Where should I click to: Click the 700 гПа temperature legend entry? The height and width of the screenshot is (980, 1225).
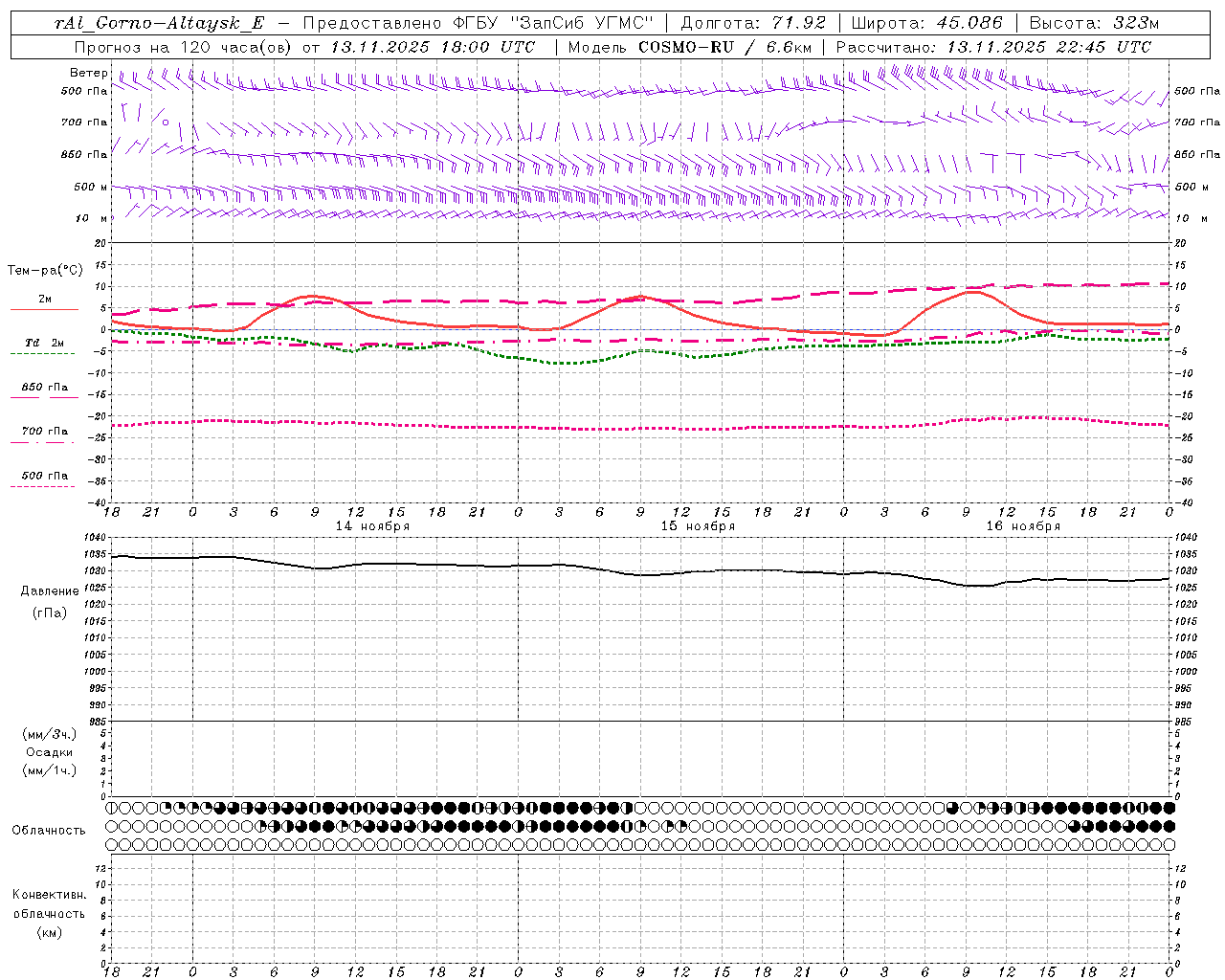click(x=45, y=432)
